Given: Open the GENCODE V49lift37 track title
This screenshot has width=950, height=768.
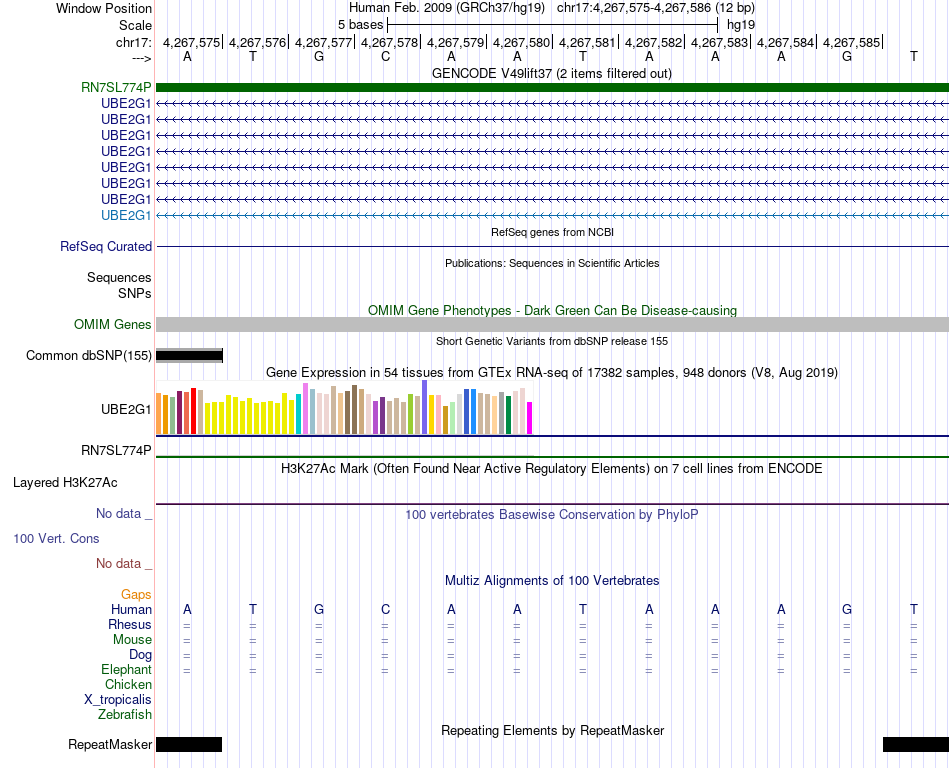Looking at the screenshot, I should click(x=551, y=73).
